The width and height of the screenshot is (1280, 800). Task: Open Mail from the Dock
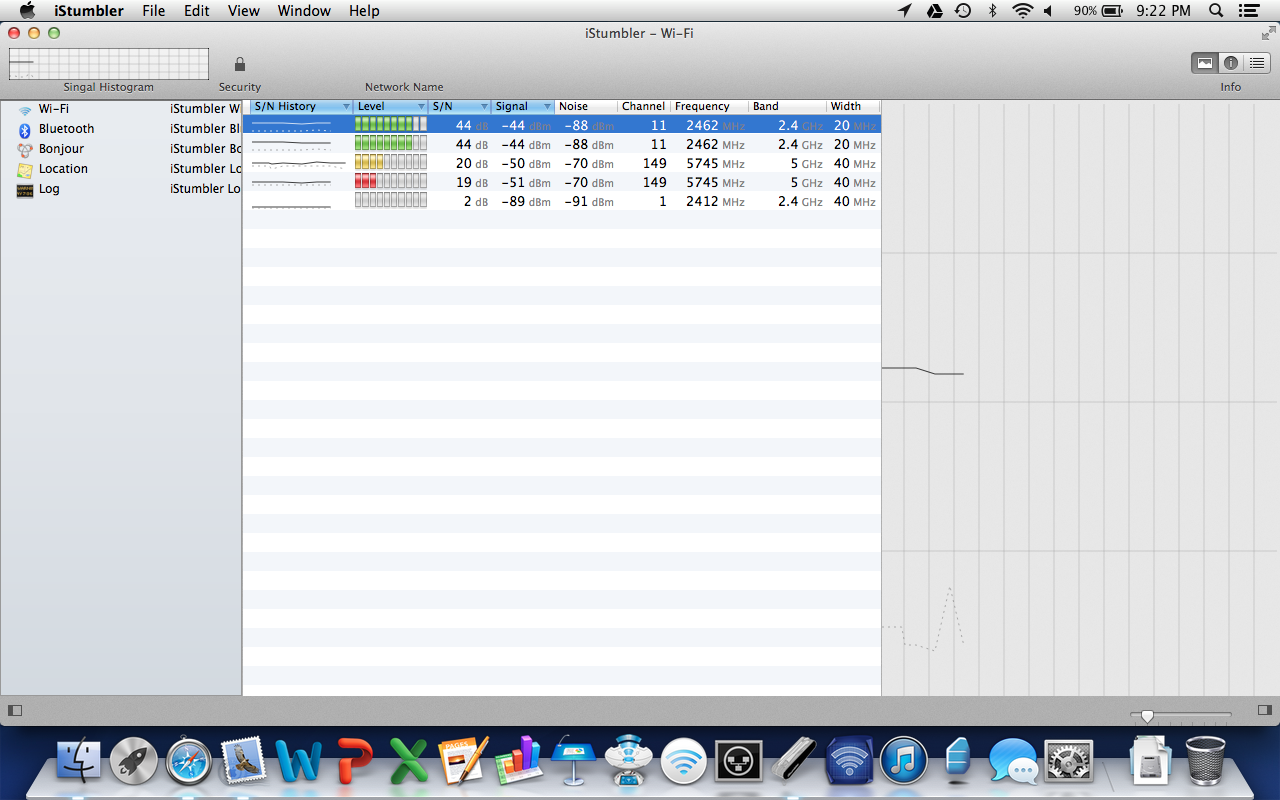click(243, 760)
